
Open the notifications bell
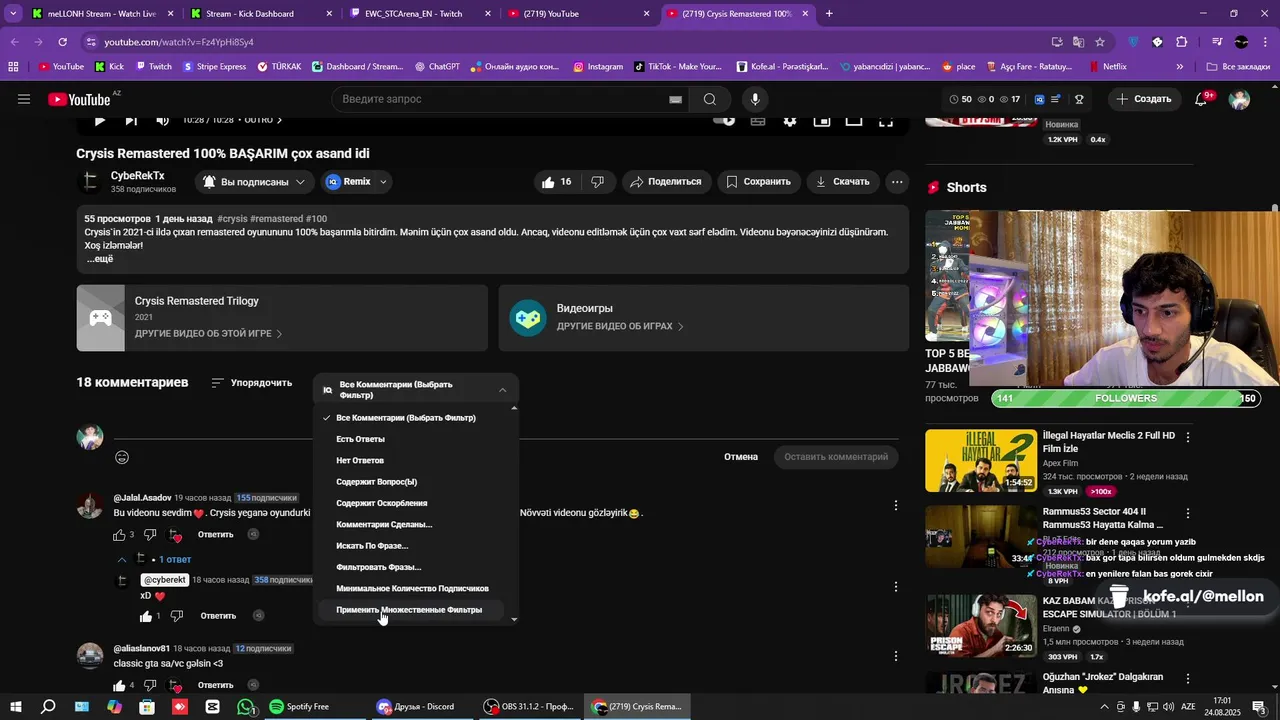1201,99
